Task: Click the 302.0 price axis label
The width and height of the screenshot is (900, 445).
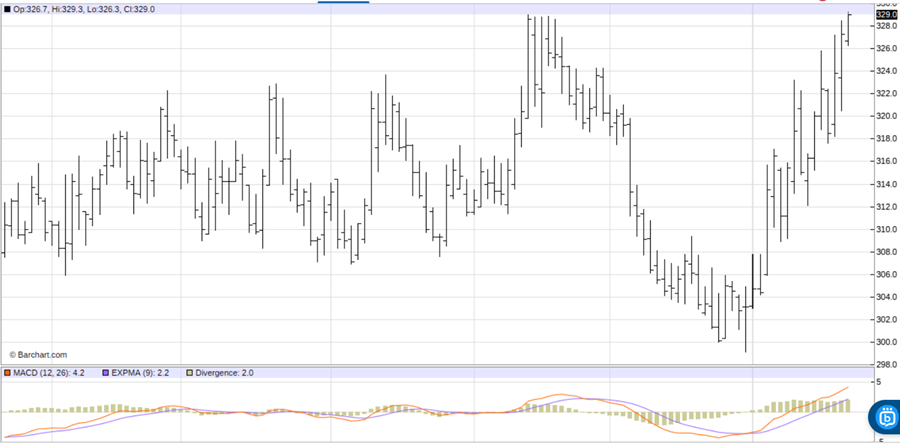Action: (886, 320)
